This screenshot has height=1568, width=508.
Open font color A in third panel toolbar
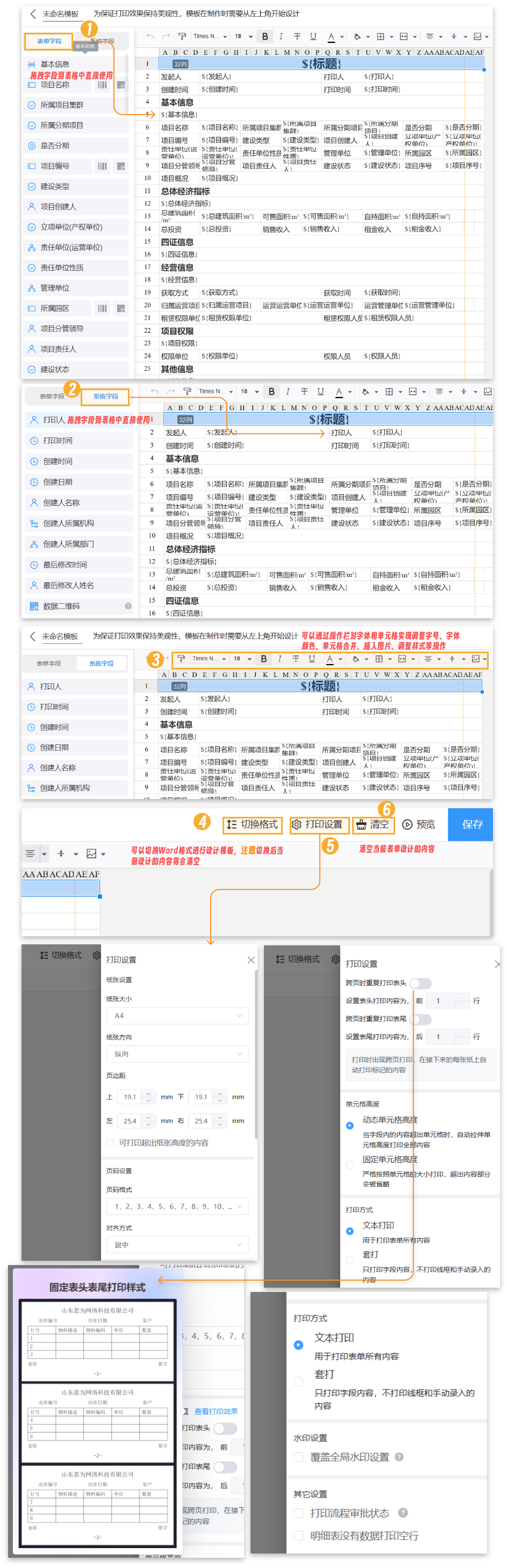[x=330, y=659]
